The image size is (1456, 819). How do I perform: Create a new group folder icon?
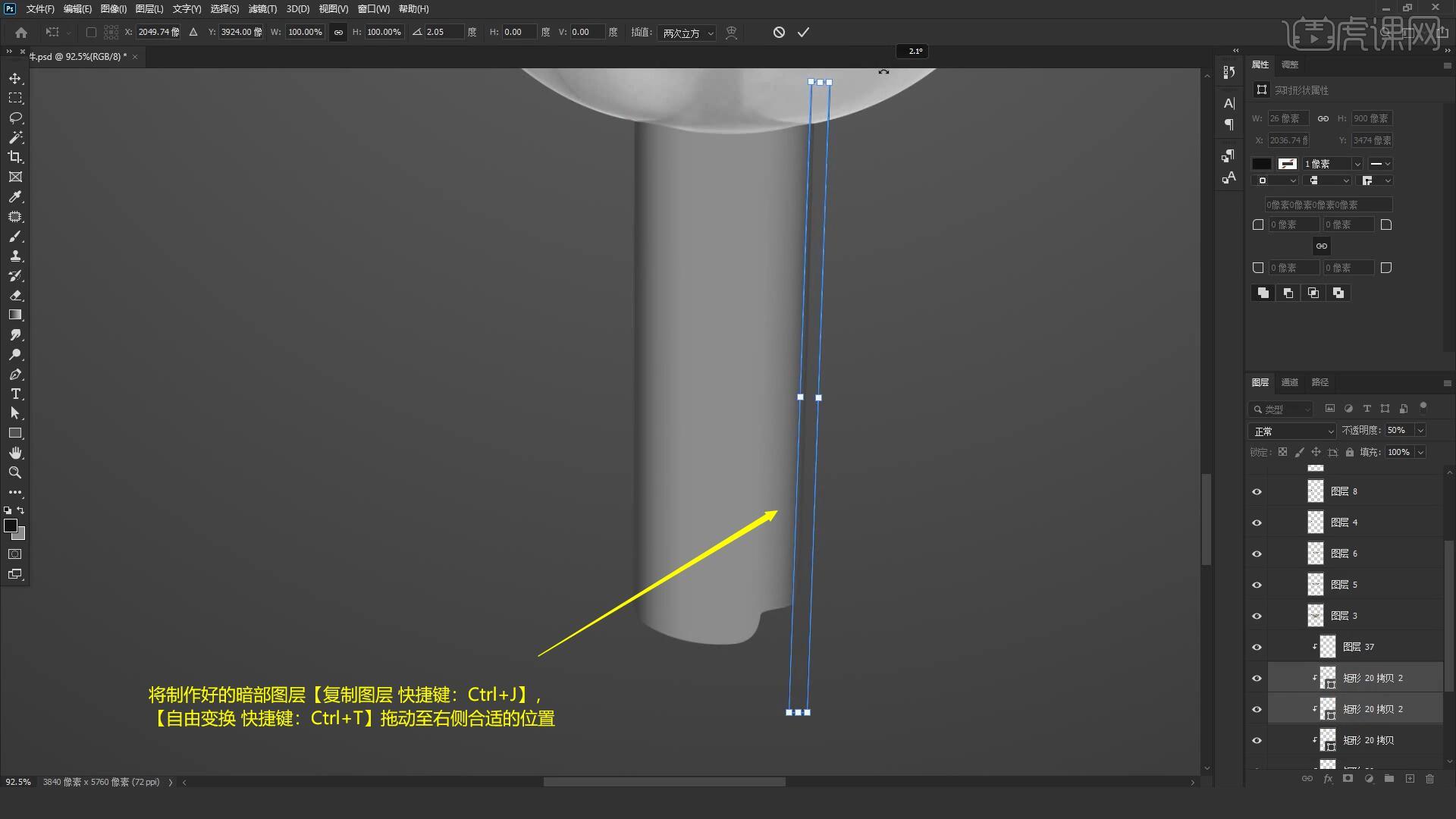click(1389, 779)
